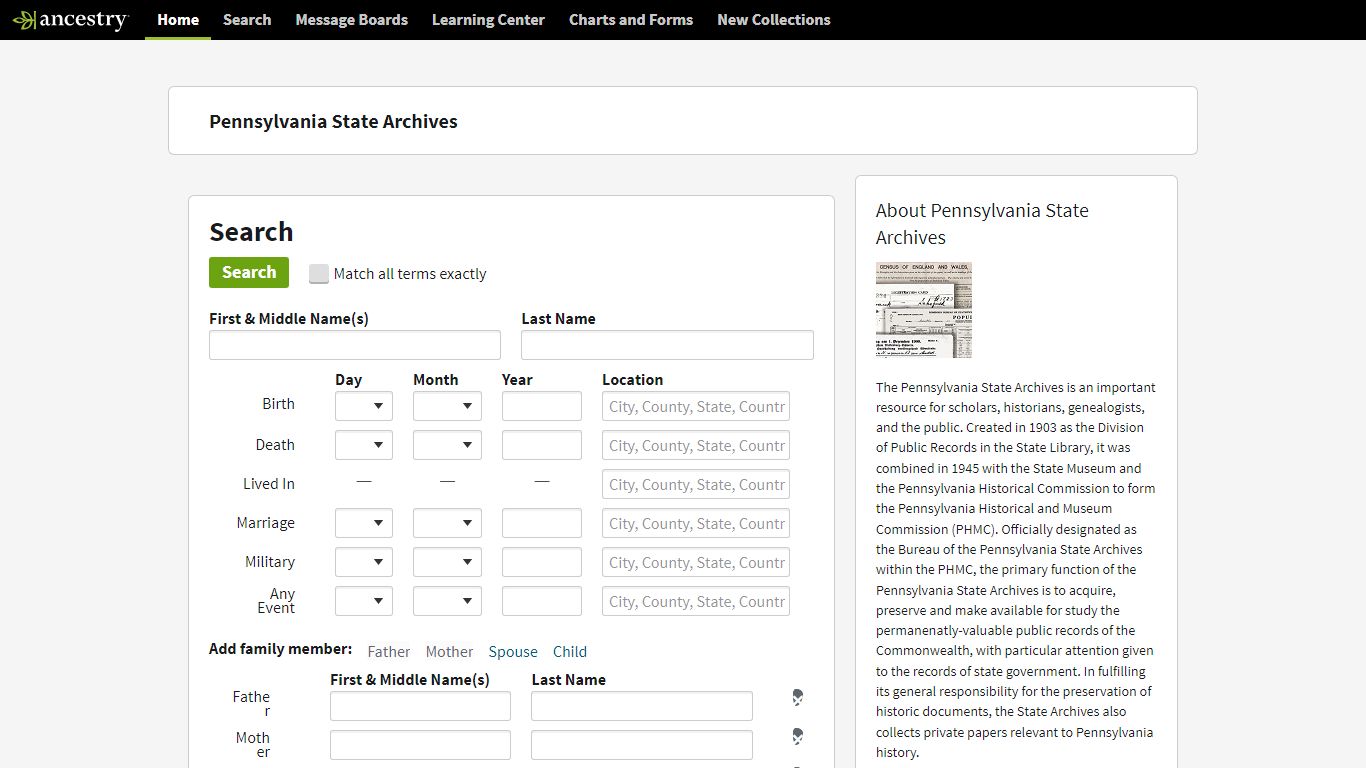Screen dimensions: 1366x768
Task: Click the green Search button
Action: pyautogui.click(x=249, y=272)
